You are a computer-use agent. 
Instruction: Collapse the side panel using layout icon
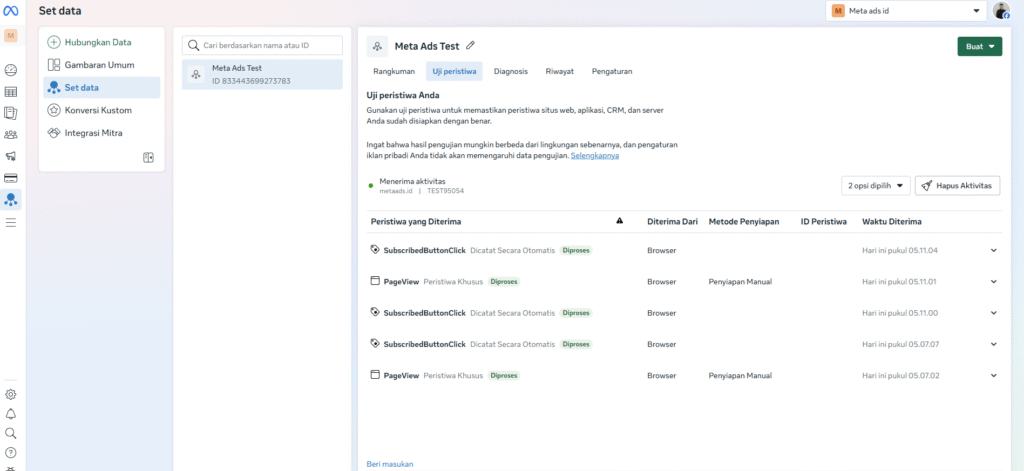(148, 157)
